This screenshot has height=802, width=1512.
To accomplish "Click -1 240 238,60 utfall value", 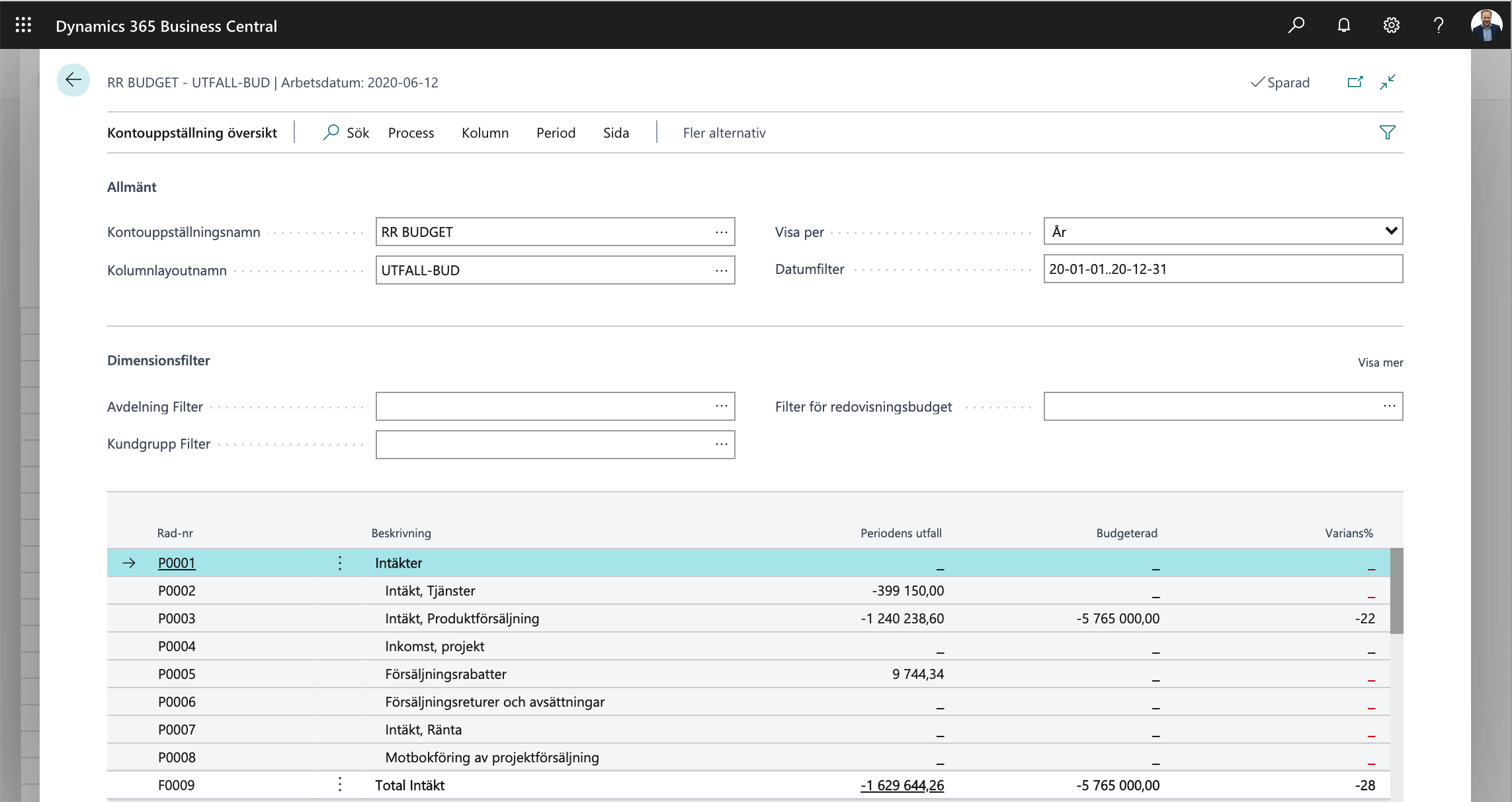I will [902, 618].
